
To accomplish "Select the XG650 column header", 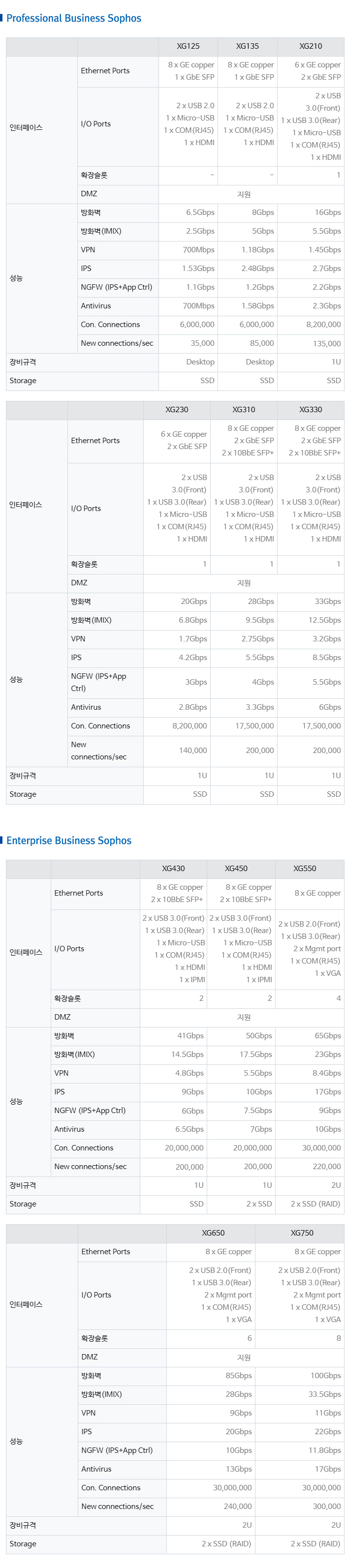I will tap(213, 1233).
